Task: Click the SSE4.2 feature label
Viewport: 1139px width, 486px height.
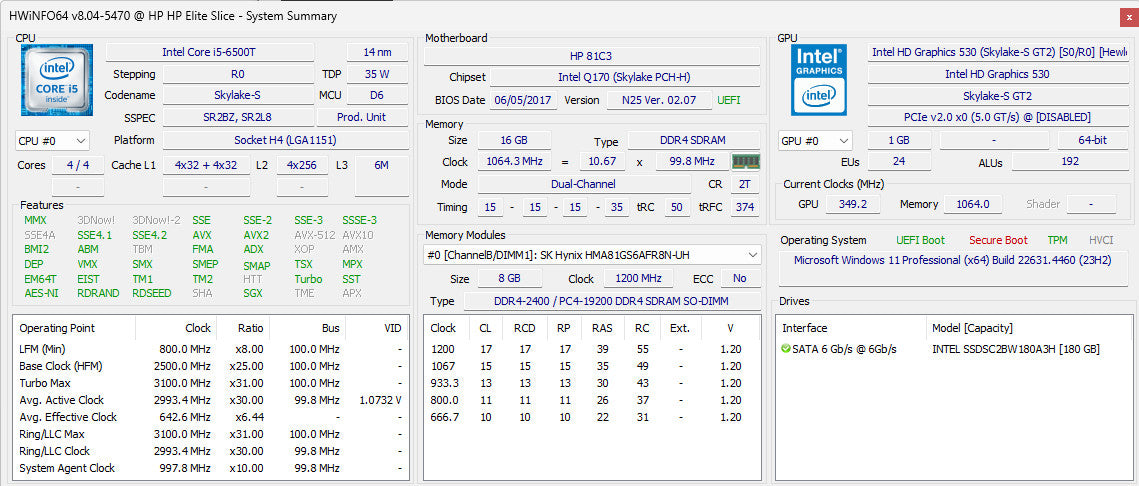Action: pos(149,235)
